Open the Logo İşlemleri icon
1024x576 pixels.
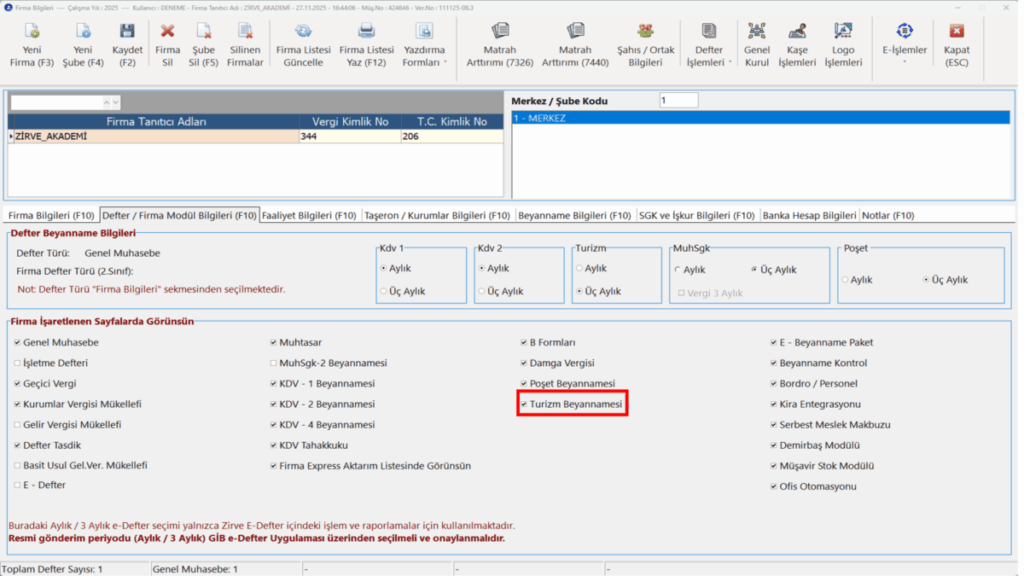842,31
